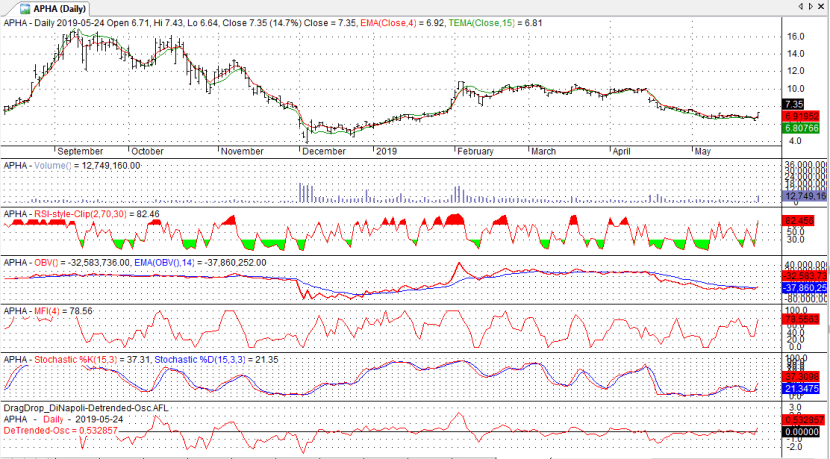
Task: Click the green 6.80766 TEMA value tag
Action: [801, 128]
